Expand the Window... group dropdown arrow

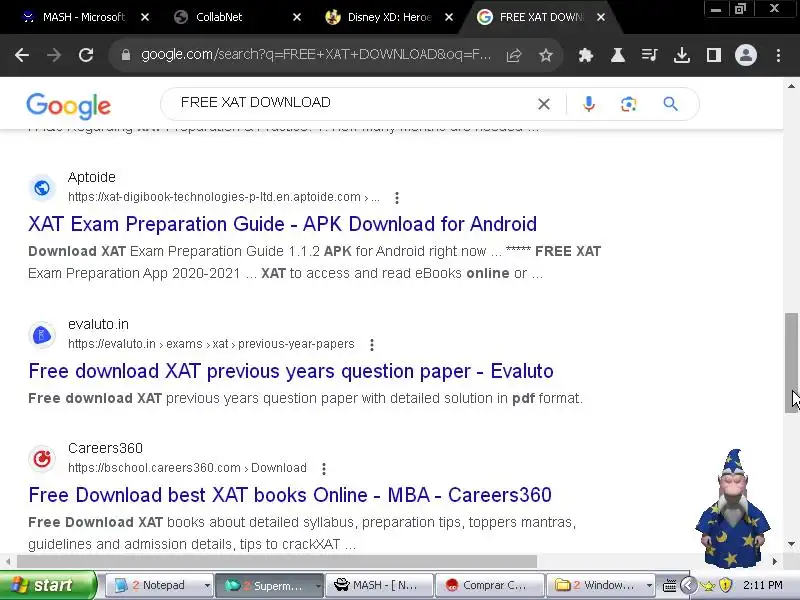[649, 585]
